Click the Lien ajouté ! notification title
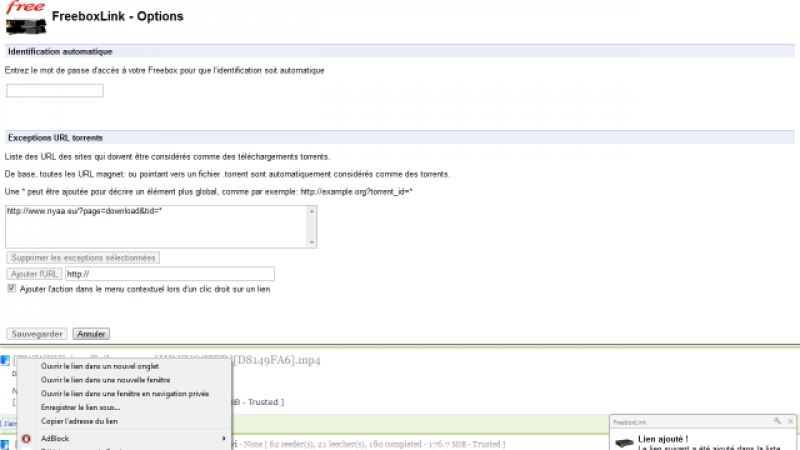Image resolution: width=800 pixels, height=450 pixels. [x=663, y=439]
